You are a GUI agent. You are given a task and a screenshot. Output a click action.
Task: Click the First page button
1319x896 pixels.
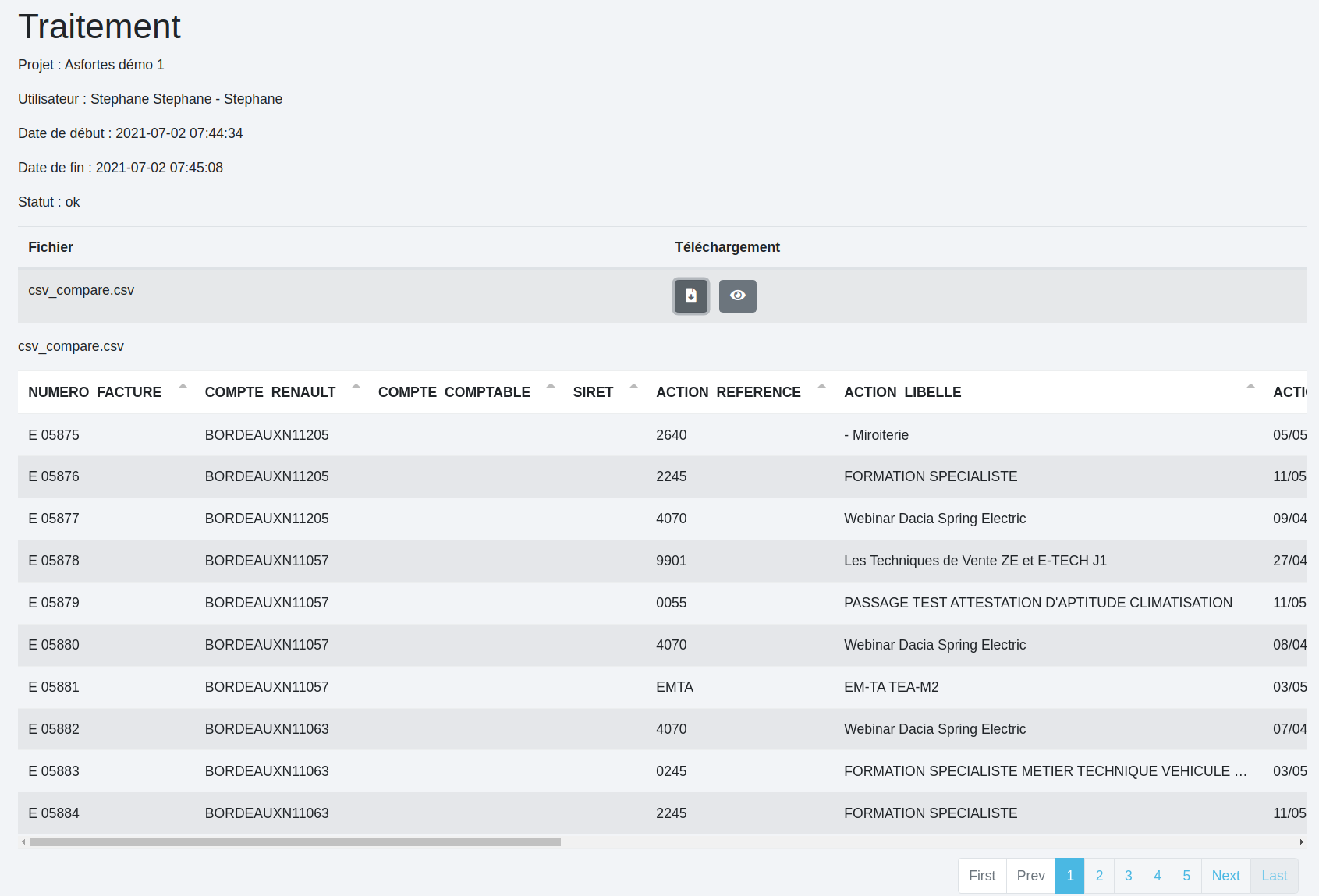coord(982,876)
